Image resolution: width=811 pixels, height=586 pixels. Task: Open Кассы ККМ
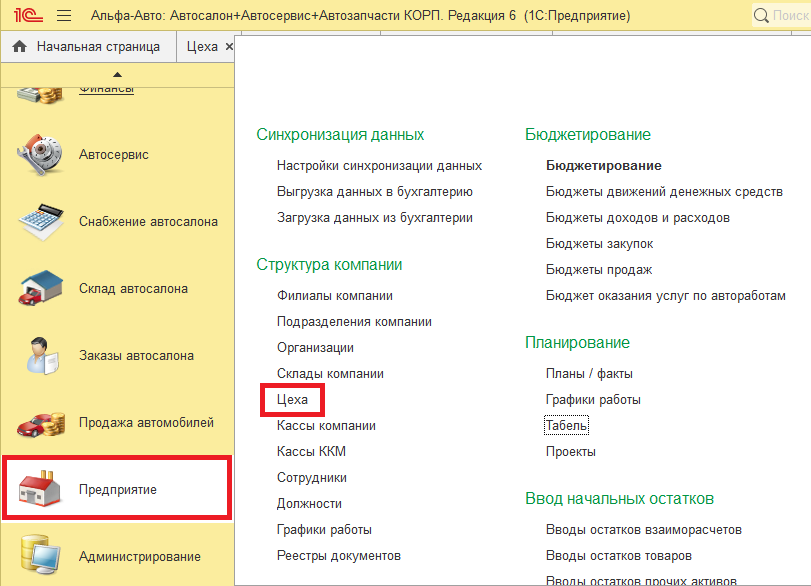tap(311, 451)
